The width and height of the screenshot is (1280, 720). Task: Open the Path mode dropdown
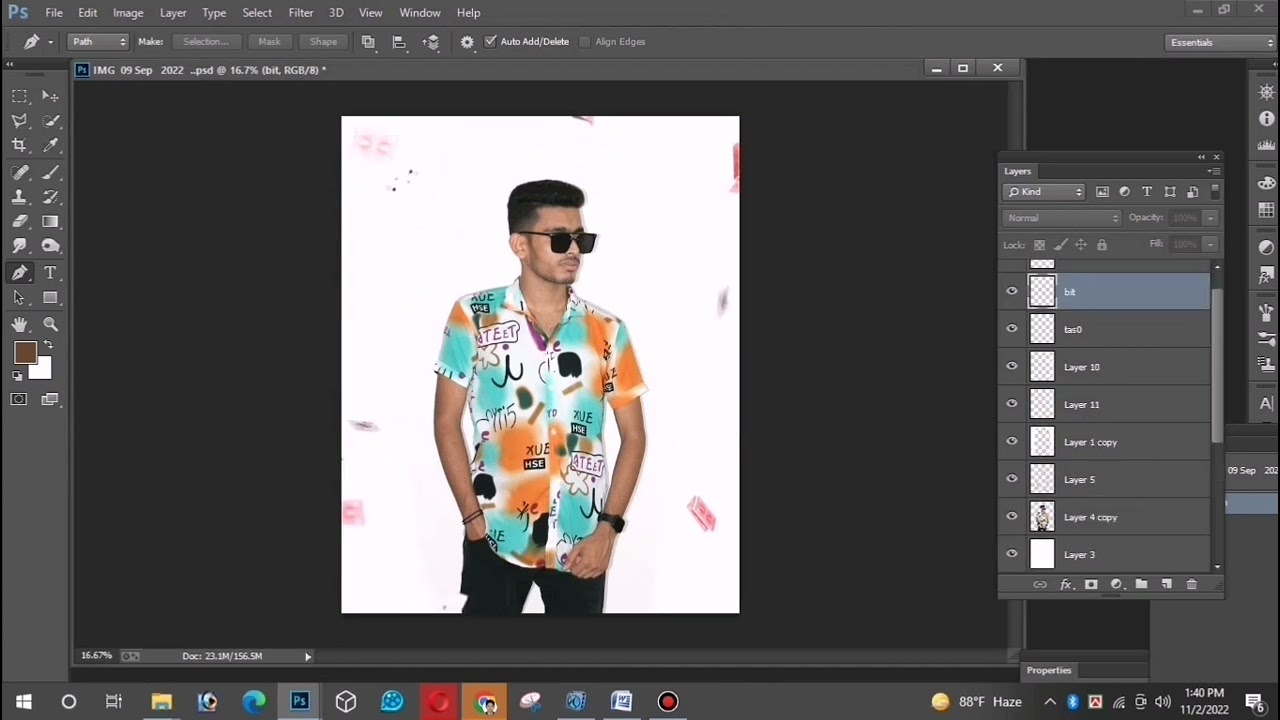[99, 42]
